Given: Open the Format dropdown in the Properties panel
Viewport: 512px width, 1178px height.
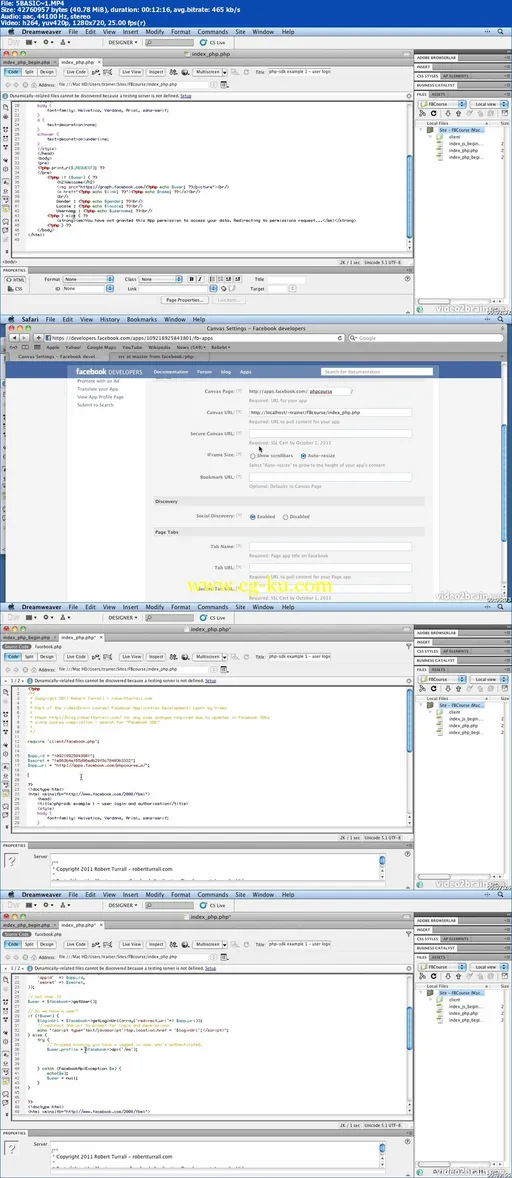Looking at the screenshot, I should [88, 279].
